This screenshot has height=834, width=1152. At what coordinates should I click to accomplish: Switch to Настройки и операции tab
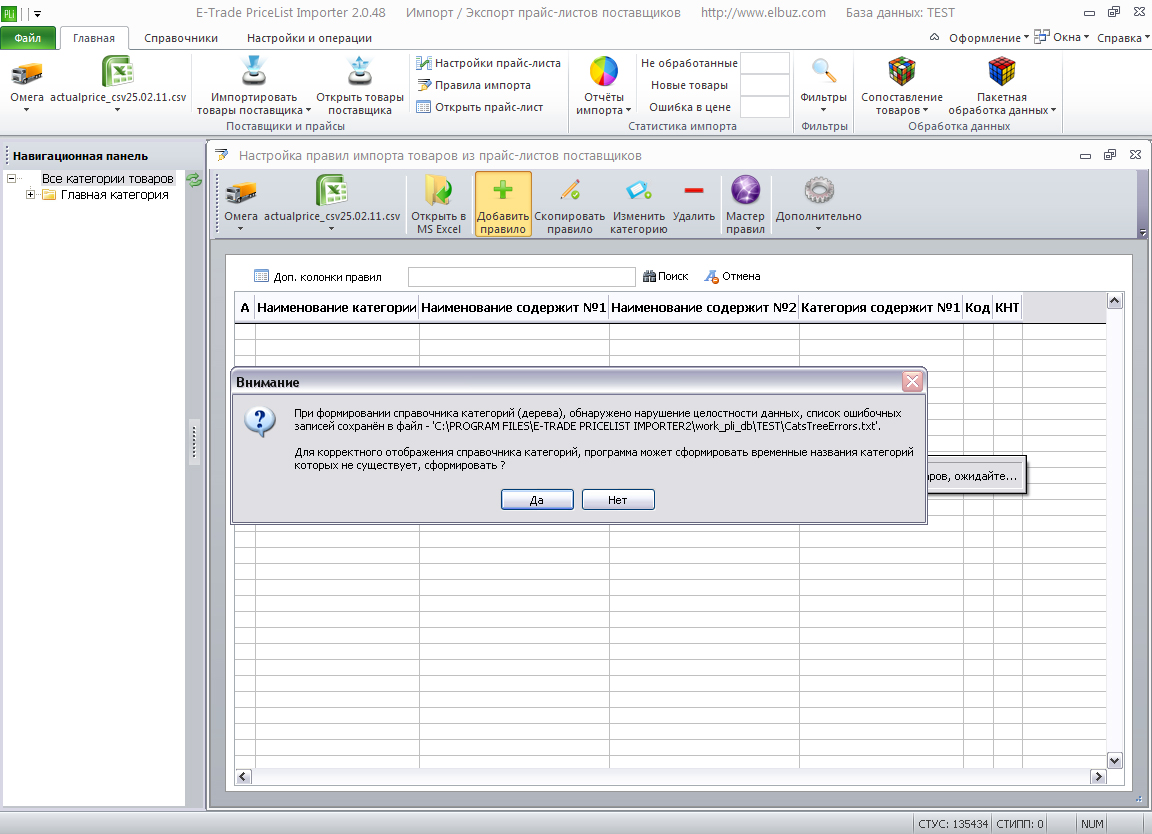[309, 38]
